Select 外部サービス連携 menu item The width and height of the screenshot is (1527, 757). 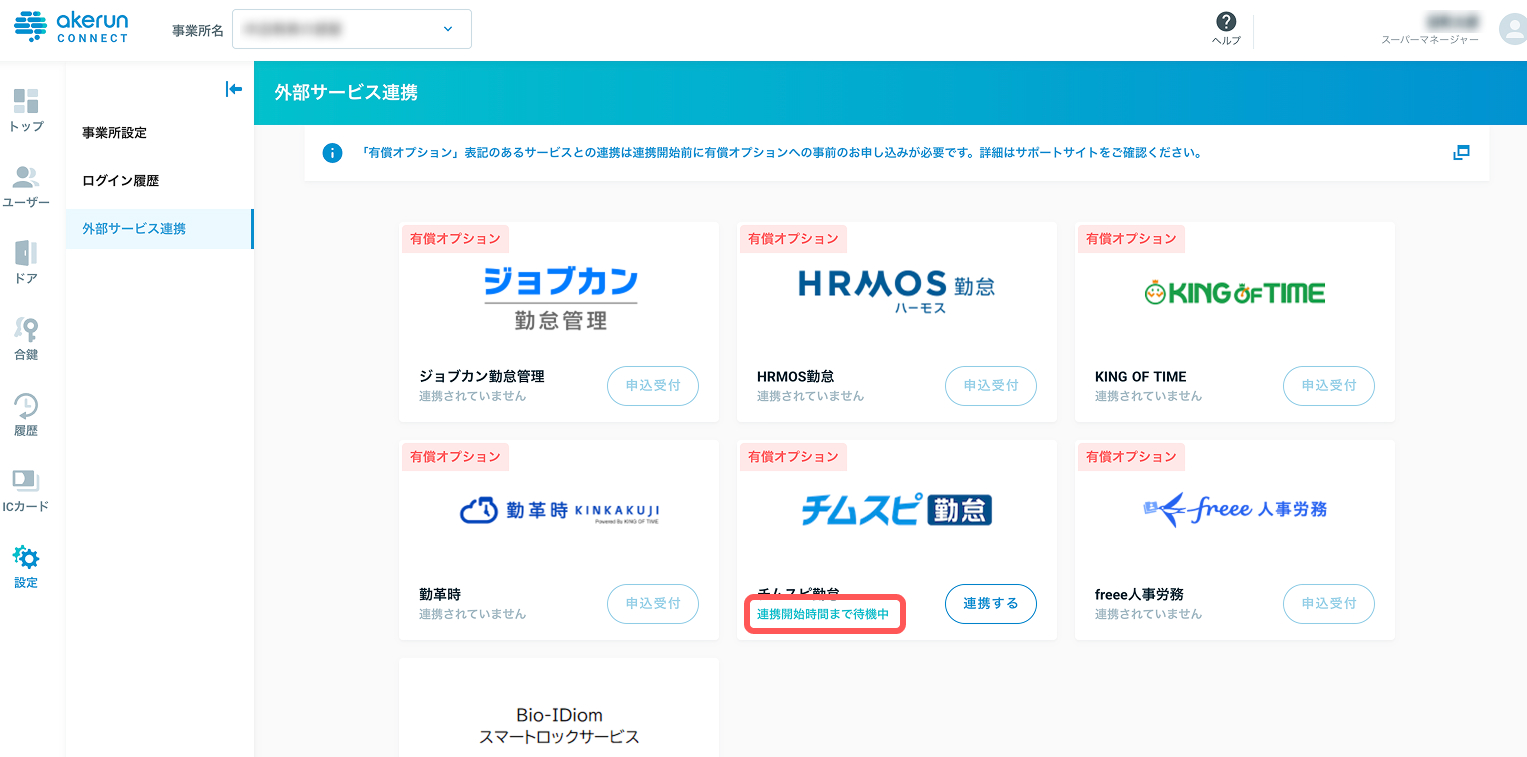point(159,229)
